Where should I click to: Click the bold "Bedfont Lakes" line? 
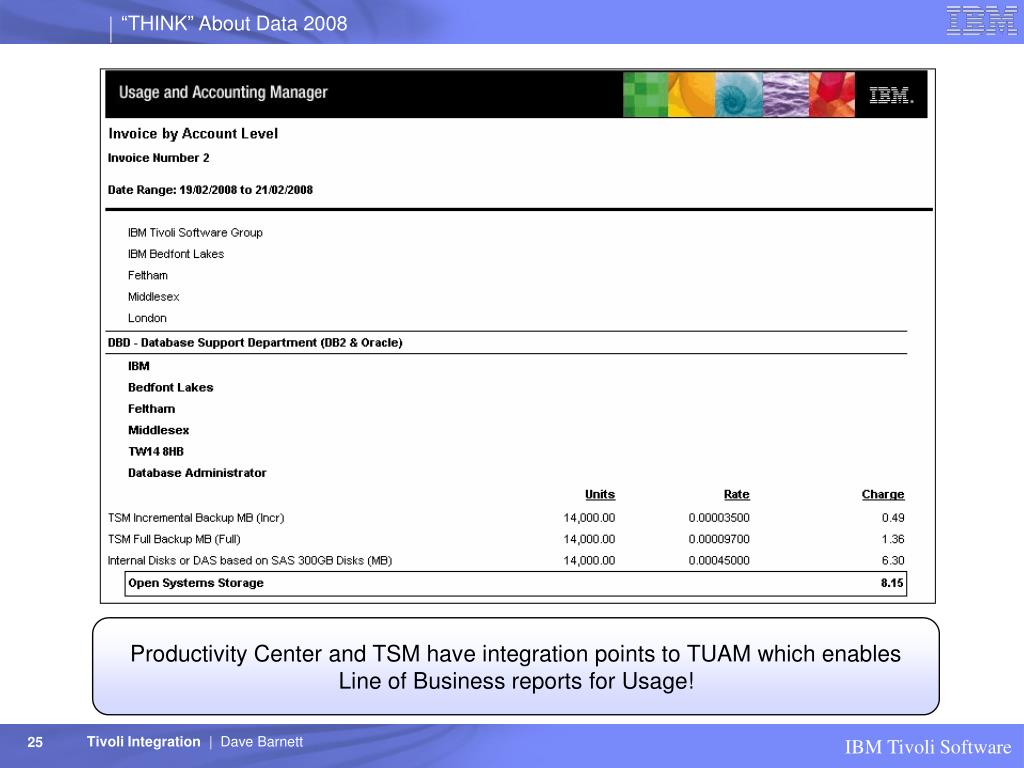pyautogui.click(x=170, y=388)
